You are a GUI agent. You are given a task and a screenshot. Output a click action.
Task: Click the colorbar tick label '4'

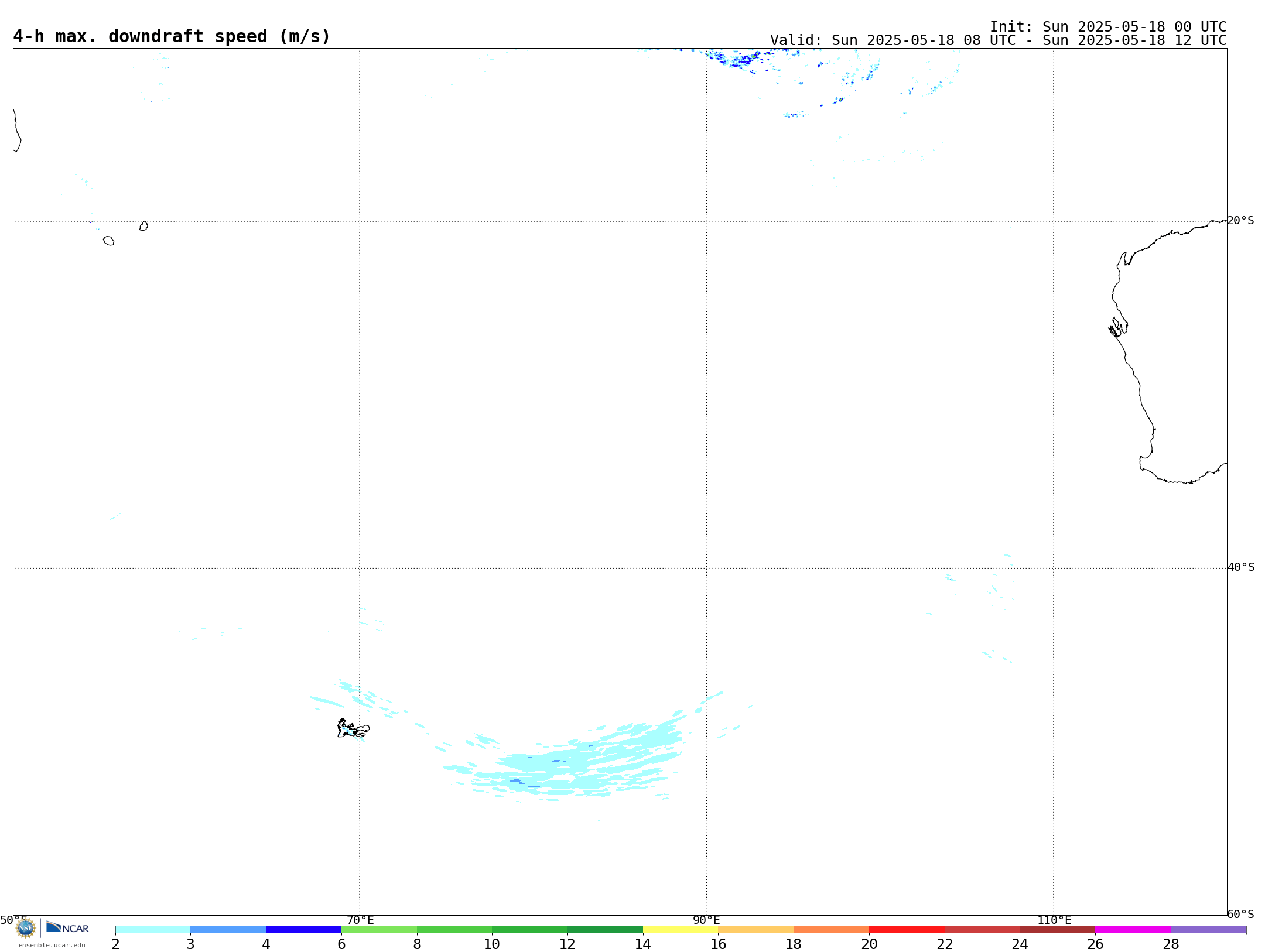click(266, 944)
